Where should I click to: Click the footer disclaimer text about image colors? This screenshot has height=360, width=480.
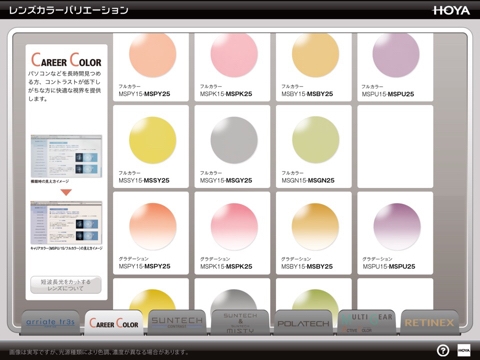click(99, 352)
